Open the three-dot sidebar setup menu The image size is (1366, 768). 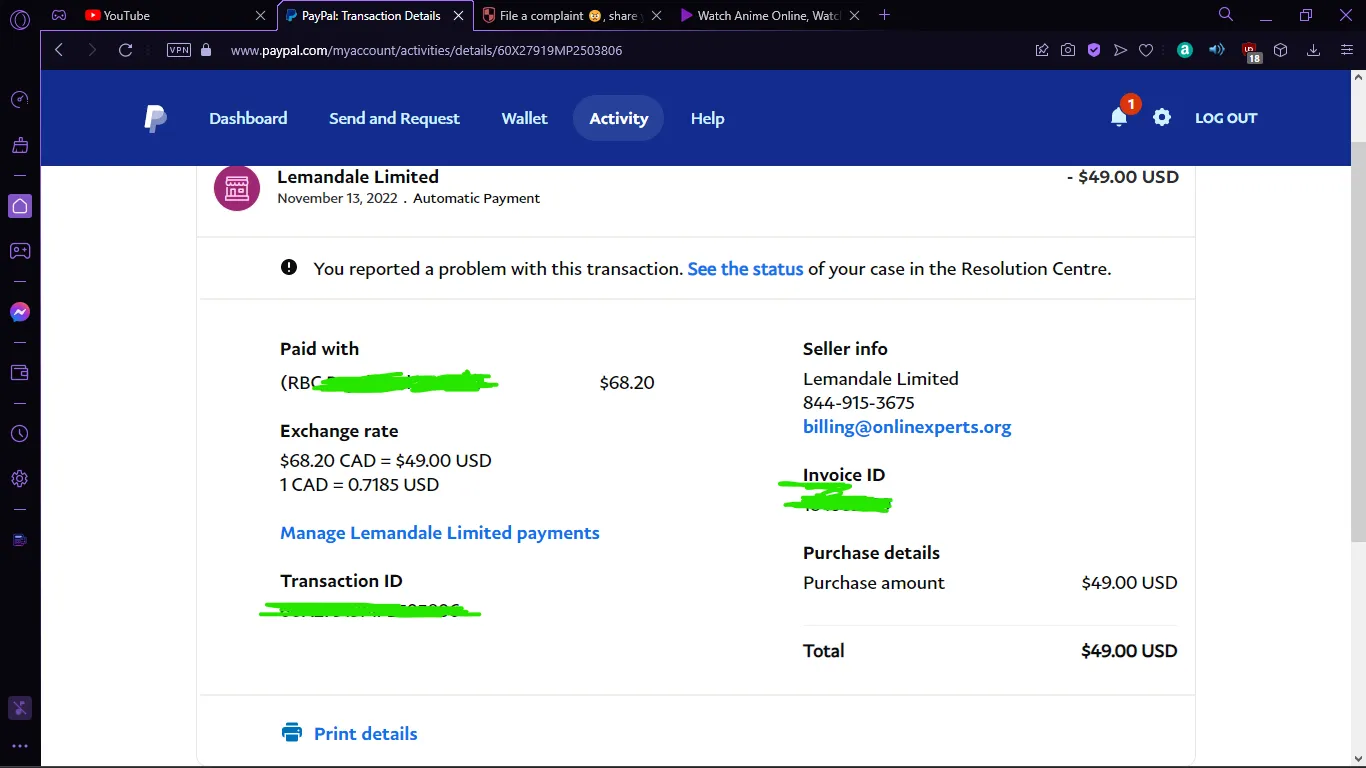(20, 746)
